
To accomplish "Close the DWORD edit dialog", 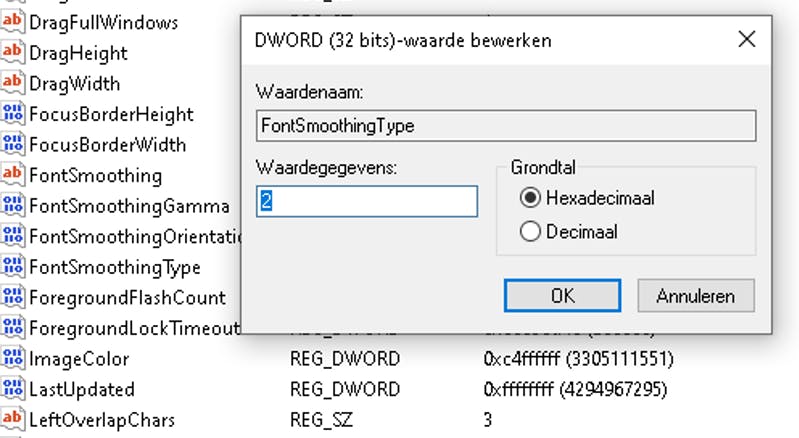I will (x=745, y=40).
